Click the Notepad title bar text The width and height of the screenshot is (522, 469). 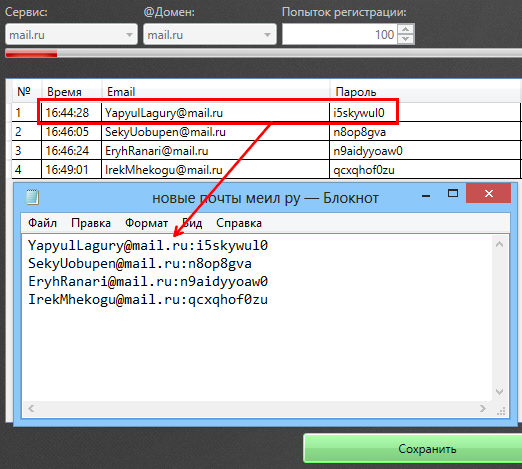(265, 198)
